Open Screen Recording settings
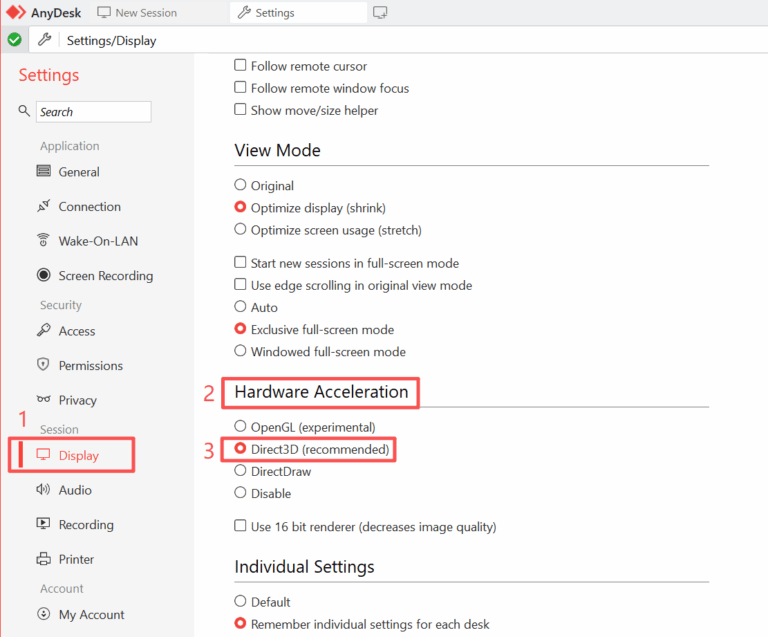This screenshot has height=637, width=768. (x=106, y=276)
